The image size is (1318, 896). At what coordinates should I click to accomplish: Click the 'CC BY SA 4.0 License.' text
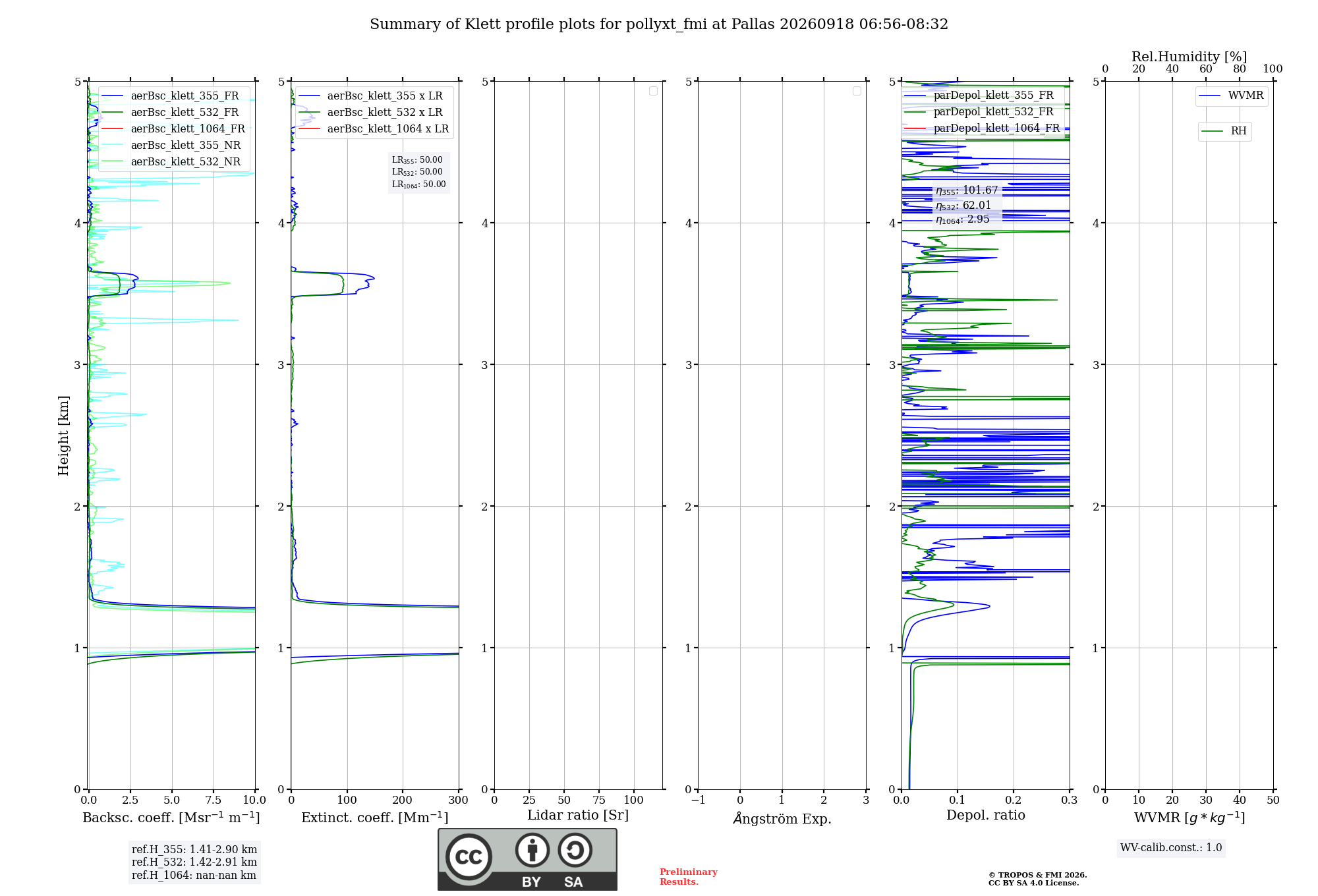pyautogui.click(x=1034, y=883)
